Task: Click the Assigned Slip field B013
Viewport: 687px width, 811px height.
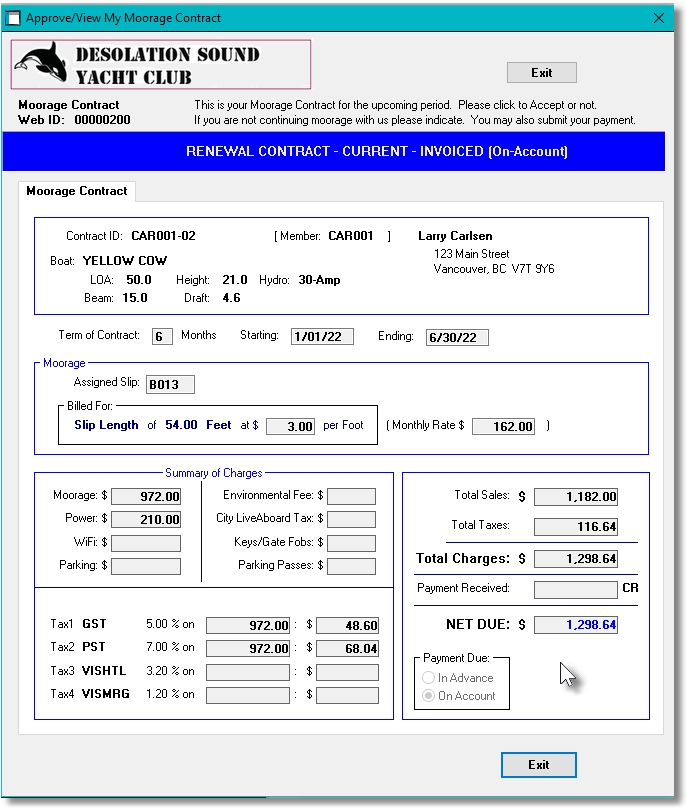Action: (x=170, y=384)
